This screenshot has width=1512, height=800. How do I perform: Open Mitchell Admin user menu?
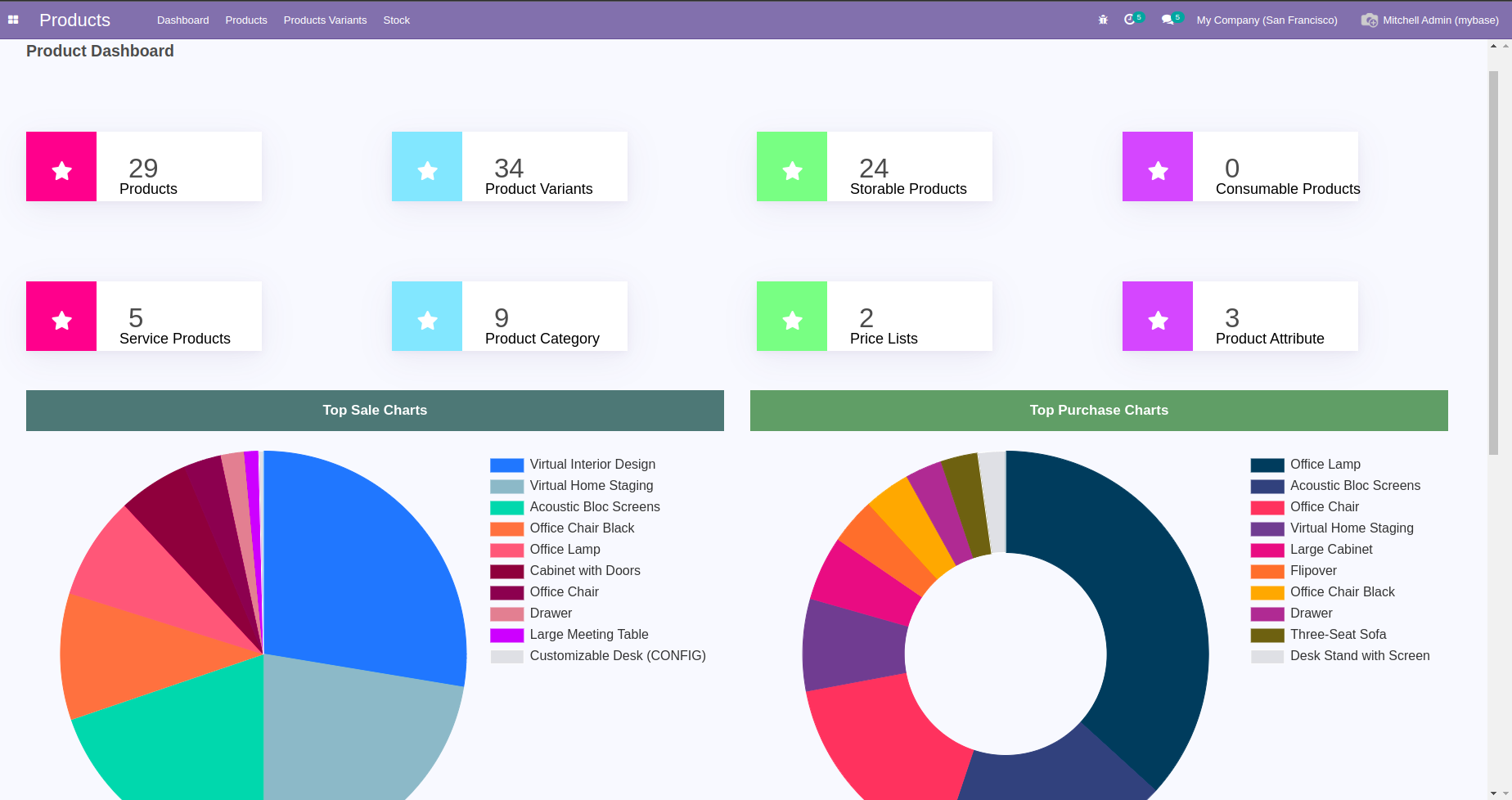click(1429, 20)
